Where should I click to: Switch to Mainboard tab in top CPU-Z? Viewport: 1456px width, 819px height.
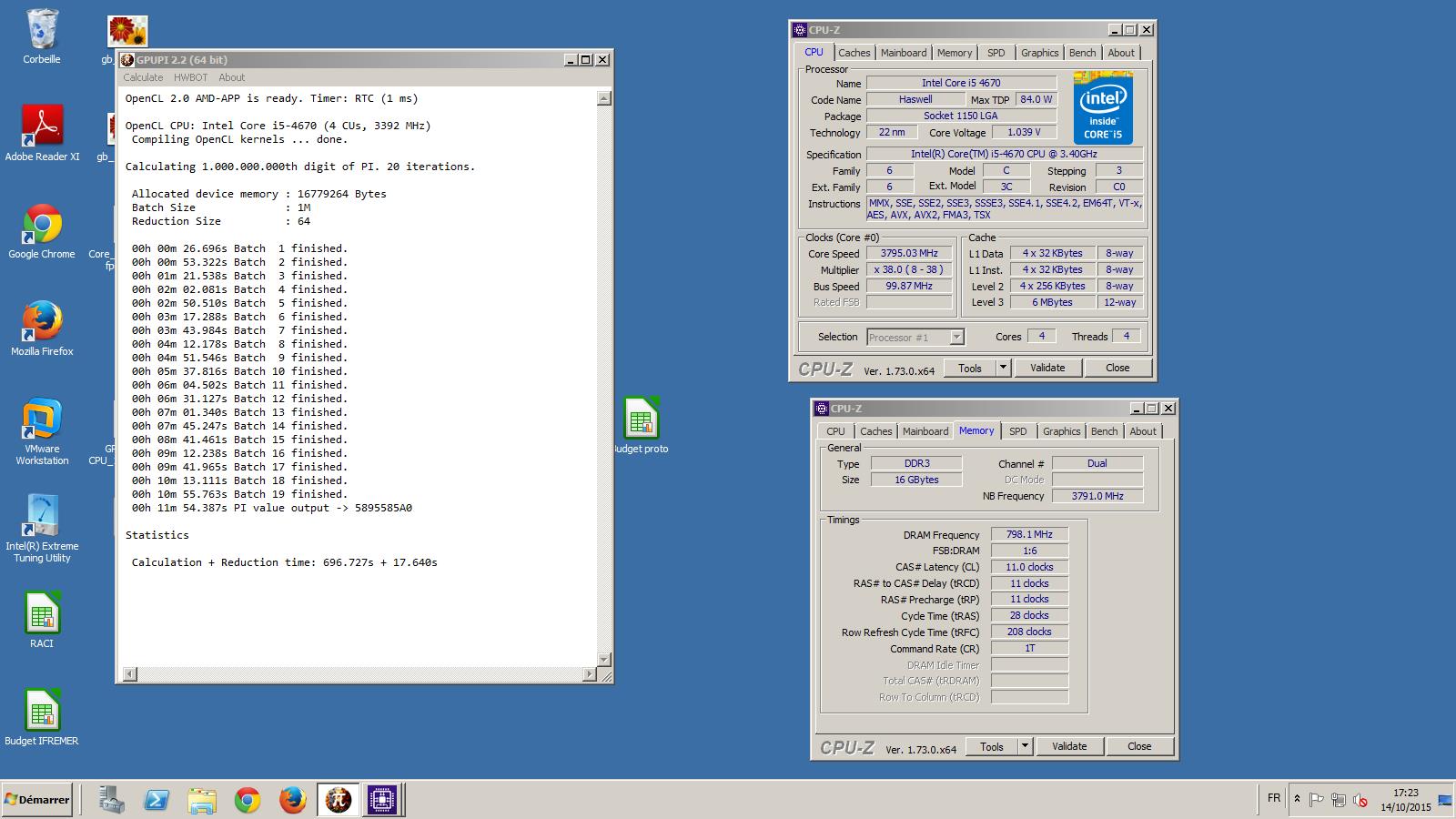904,53
